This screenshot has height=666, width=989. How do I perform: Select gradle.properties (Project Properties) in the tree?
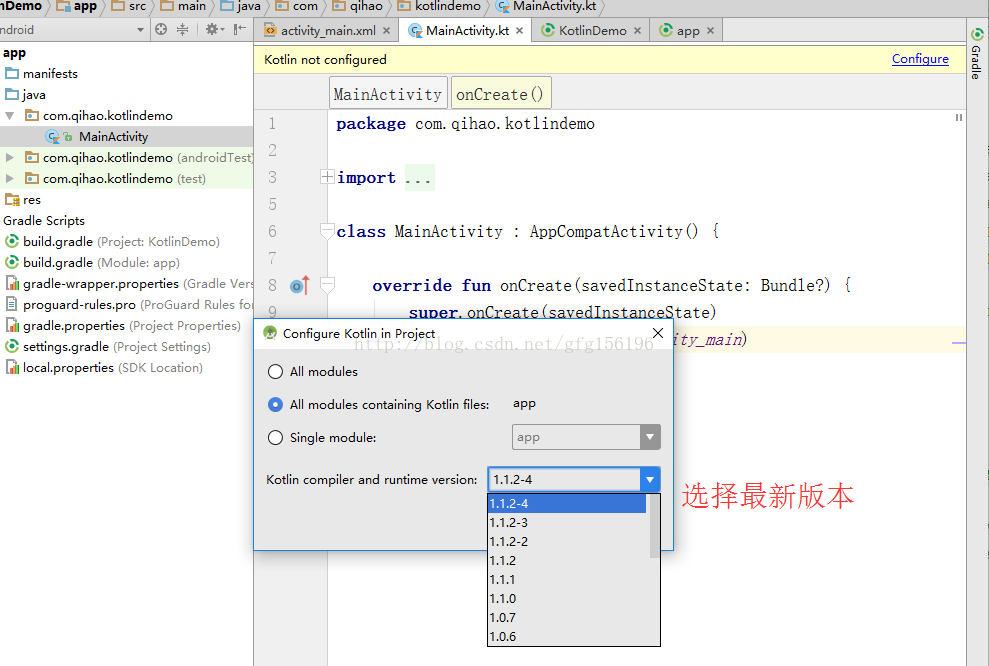[x=126, y=325]
